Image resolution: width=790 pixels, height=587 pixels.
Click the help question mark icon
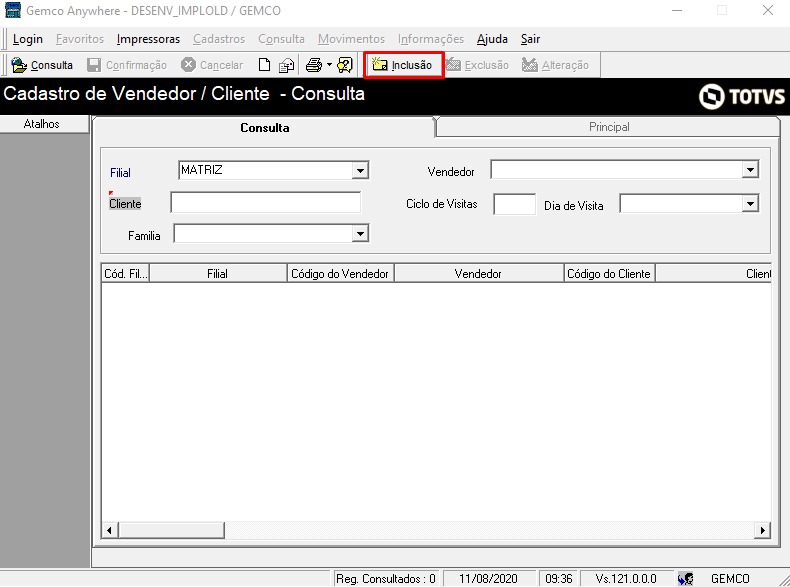[x=345, y=65]
